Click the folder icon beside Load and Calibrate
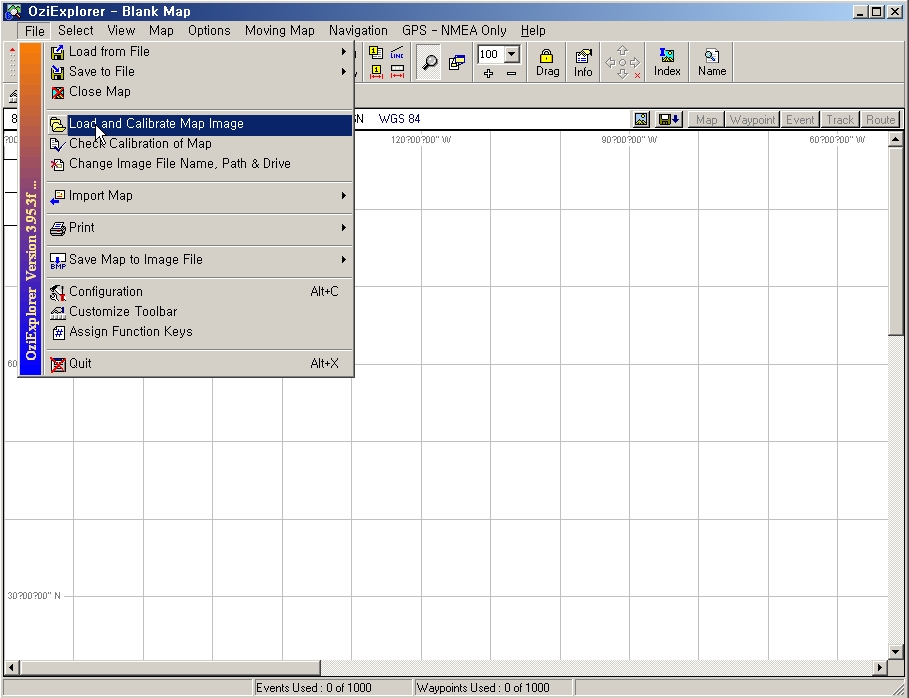This screenshot has width=909, height=698. [57, 124]
